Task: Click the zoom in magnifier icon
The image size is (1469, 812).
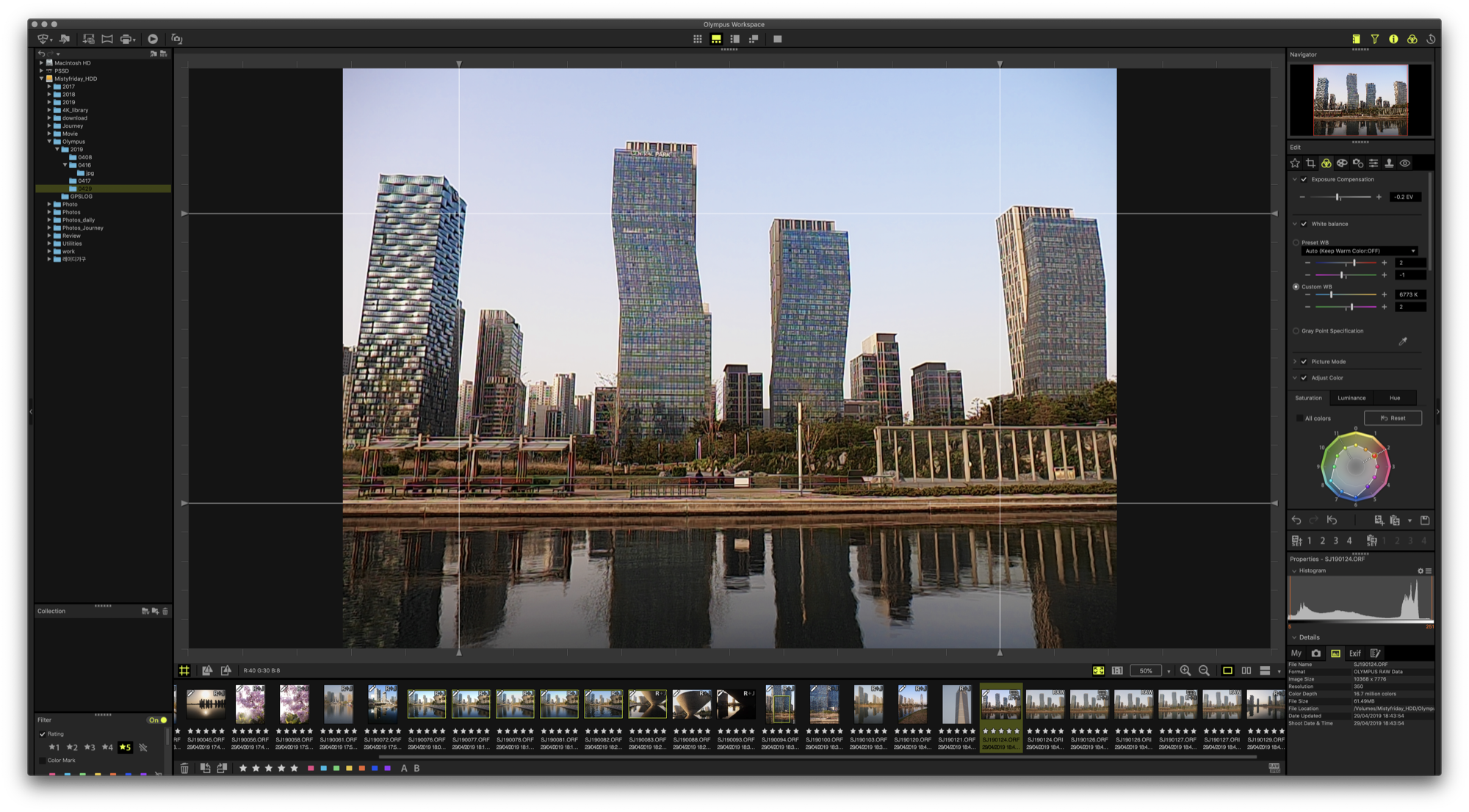Action: point(1185,670)
